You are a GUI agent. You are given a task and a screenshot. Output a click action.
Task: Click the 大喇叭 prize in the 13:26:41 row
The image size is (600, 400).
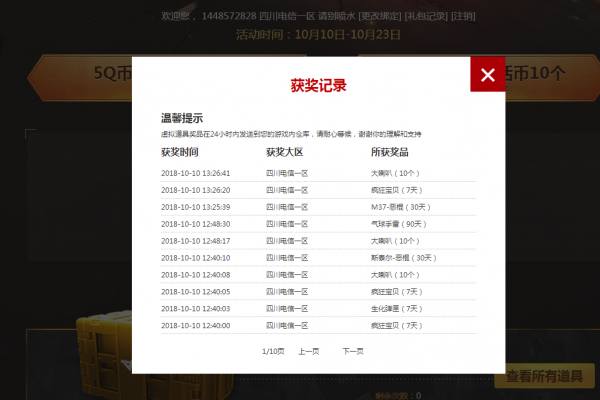click(x=395, y=173)
